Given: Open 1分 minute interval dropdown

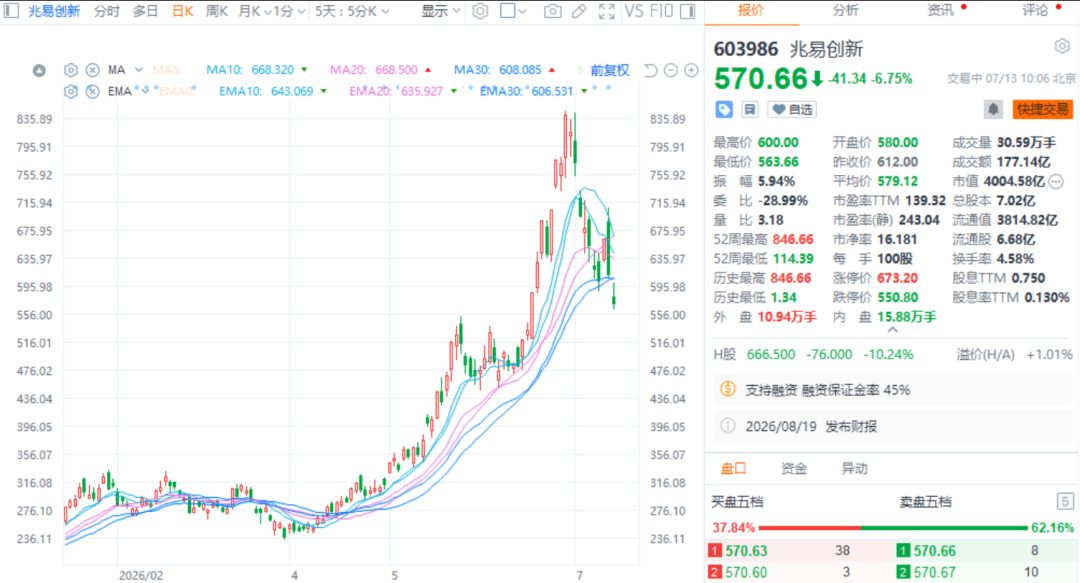Looking at the screenshot, I should click(x=289, y=11).
